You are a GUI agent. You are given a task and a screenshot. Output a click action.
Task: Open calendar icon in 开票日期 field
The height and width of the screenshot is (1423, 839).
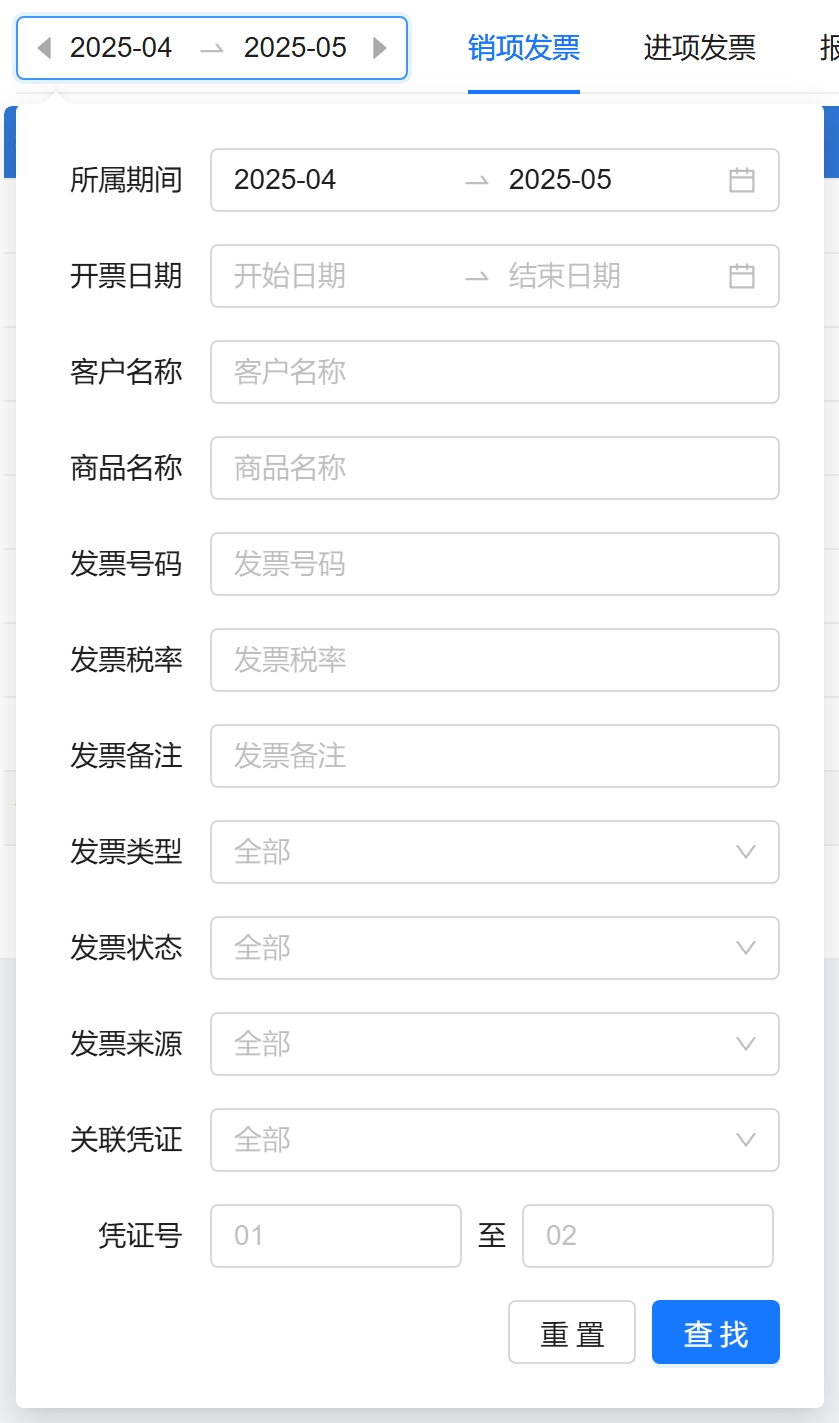(741, 276)
